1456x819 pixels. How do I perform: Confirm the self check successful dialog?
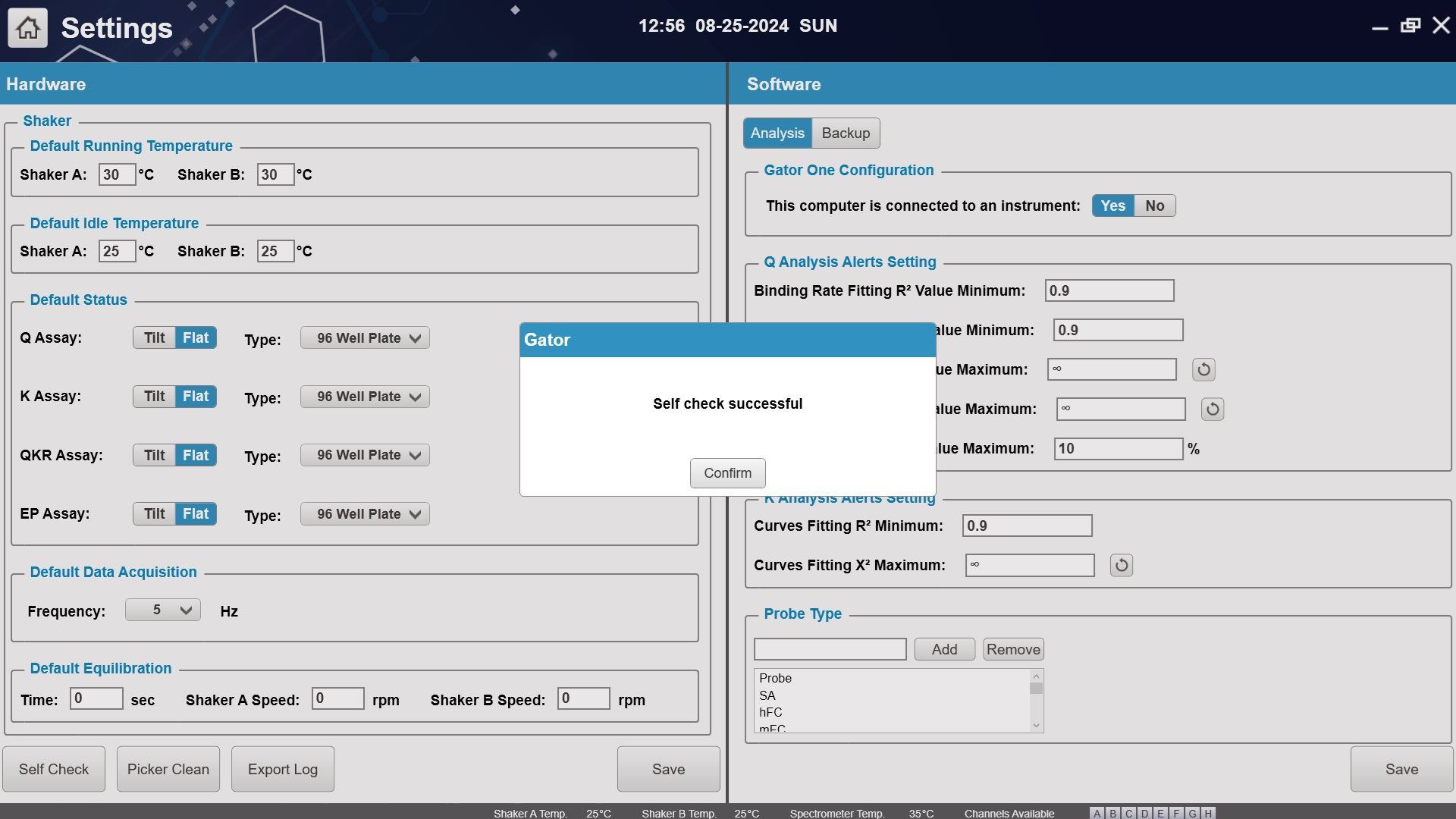tap(727, 472)
